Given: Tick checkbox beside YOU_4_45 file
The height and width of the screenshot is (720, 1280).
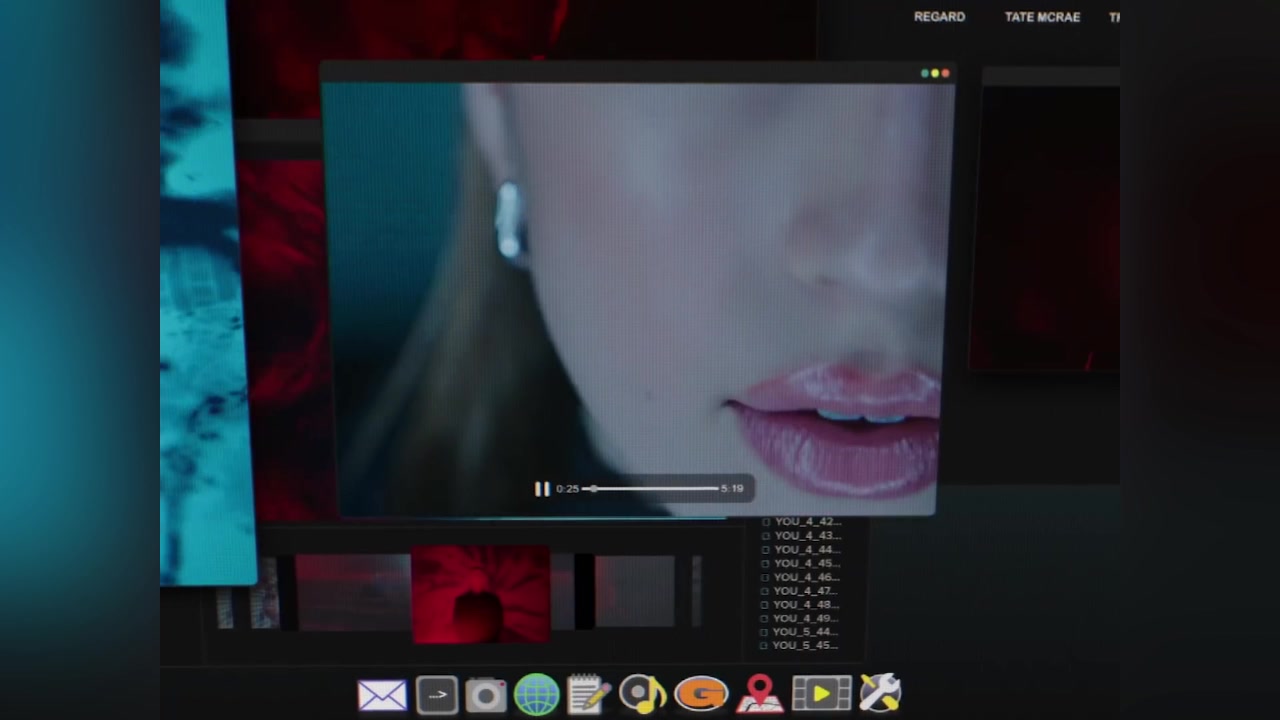Looking at the screenshot, I should coord(766,564).
